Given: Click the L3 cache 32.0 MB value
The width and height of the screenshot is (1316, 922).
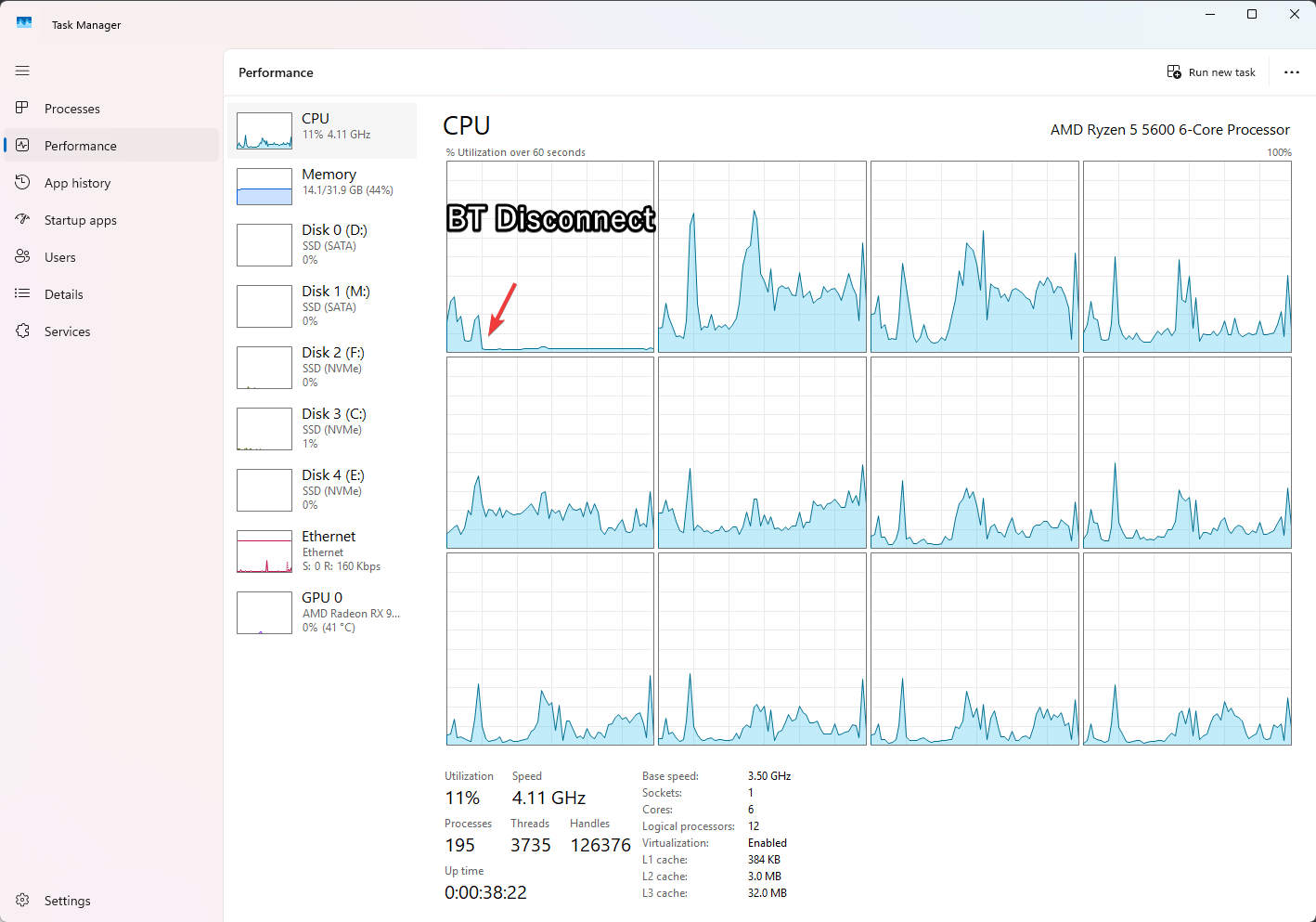Looking at the screenshot, I should [x=768, y=893].
